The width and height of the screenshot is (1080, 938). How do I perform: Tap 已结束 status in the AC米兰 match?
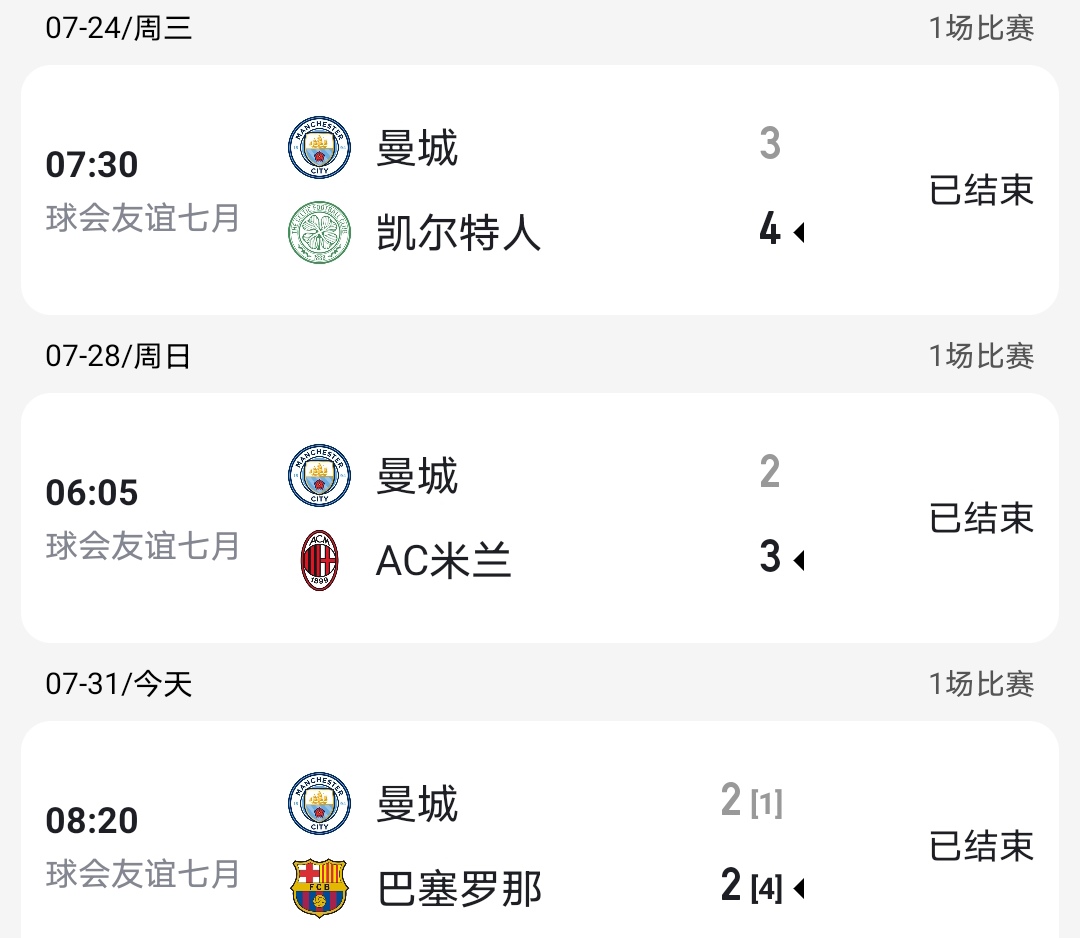click(x=981, y=518)
